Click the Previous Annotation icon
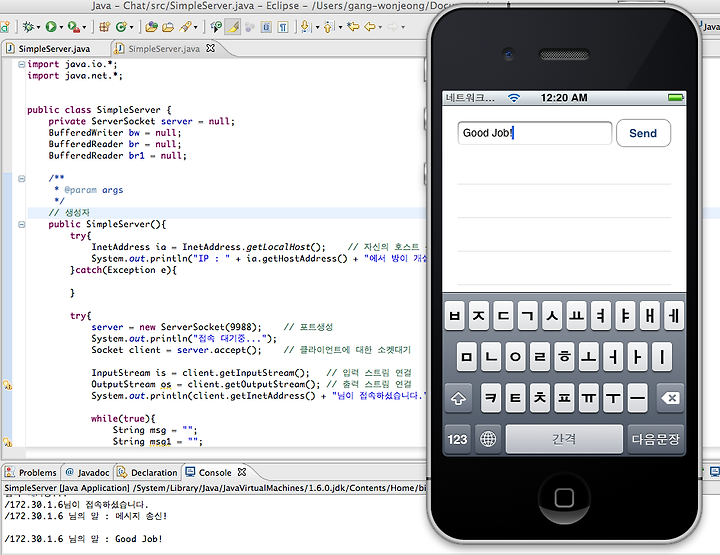Viewport: 720px width, 555px height. pos(328,27)
